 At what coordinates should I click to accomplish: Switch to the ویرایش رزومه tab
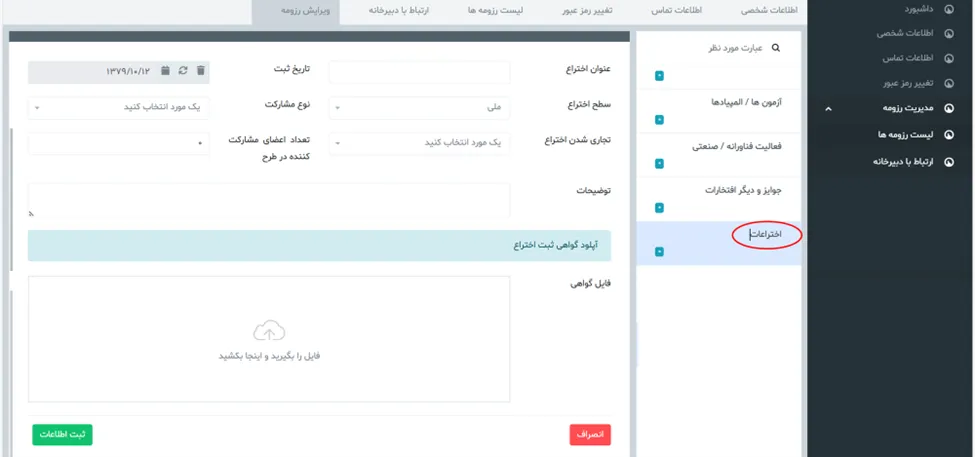coord(296,12)
